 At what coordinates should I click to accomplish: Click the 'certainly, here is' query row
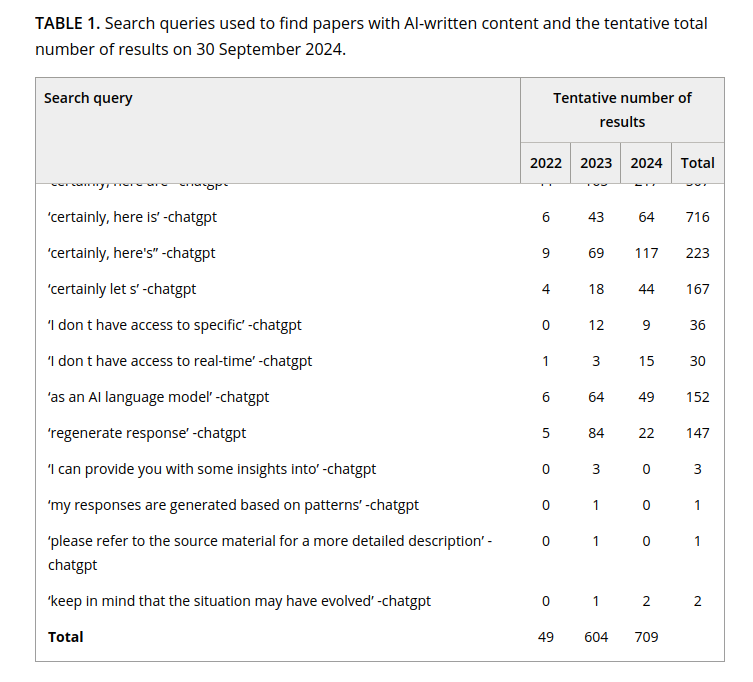[x=132, y=217]
